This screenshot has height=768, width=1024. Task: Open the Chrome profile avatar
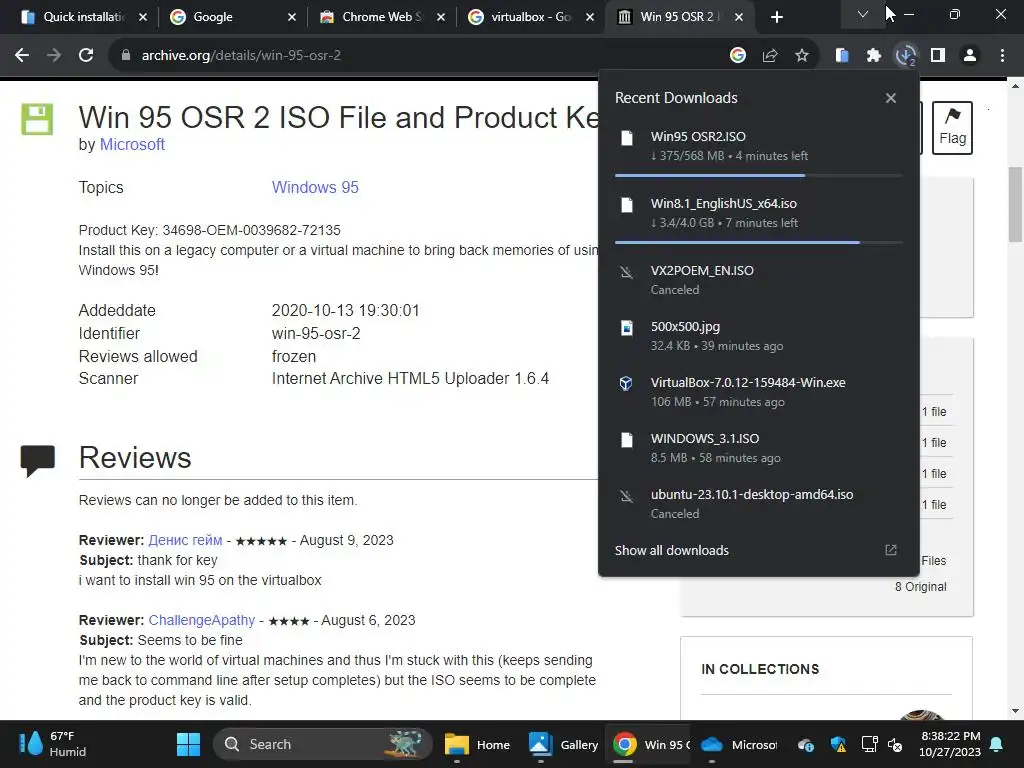point(970,56)
